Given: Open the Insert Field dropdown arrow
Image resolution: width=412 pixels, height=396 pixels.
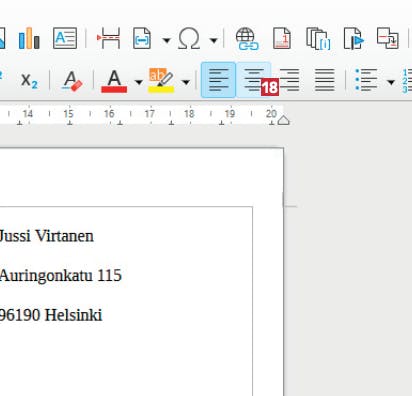Looking at the screenshot, I should click(x=166, y=40).
